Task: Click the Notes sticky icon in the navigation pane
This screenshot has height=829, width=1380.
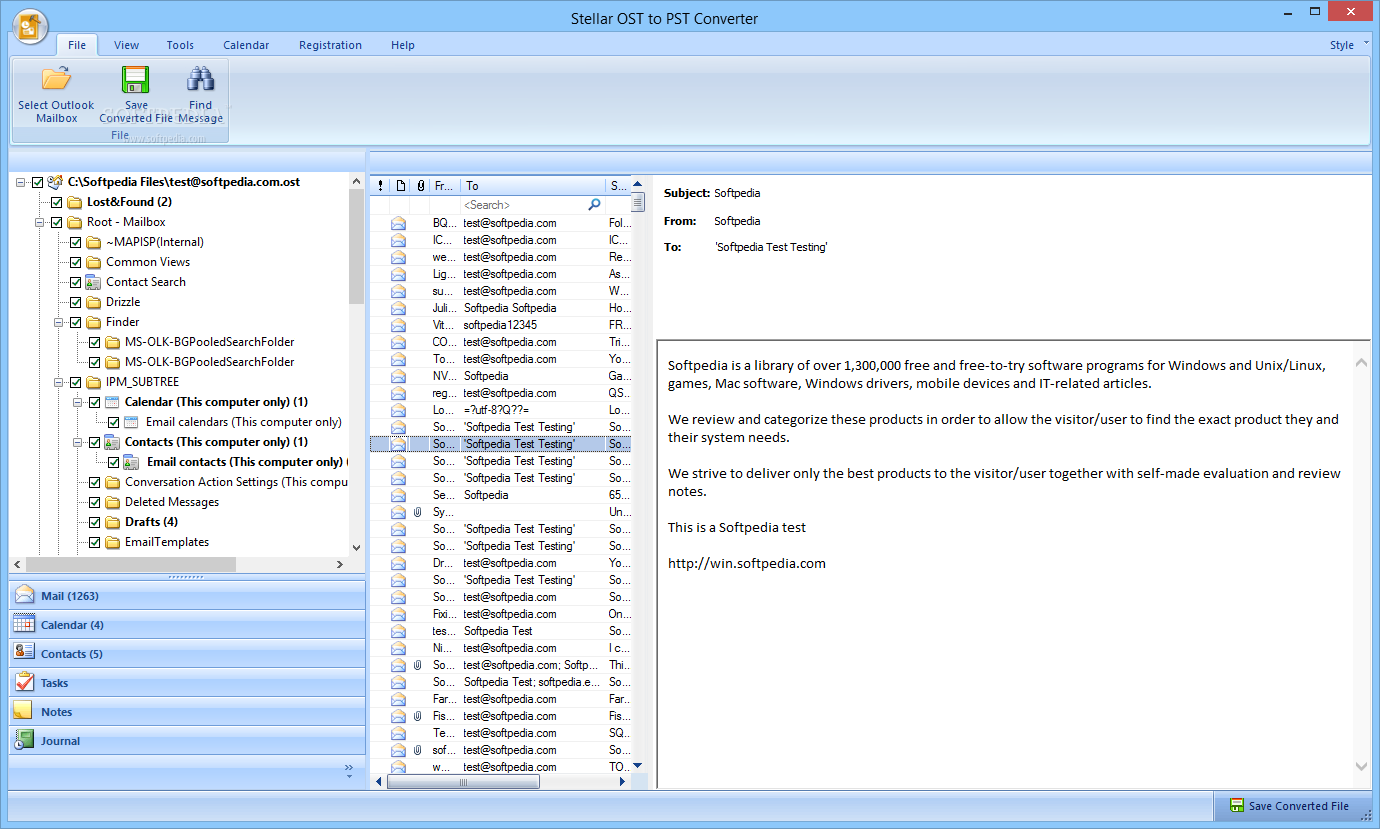Action: point(25,711)
